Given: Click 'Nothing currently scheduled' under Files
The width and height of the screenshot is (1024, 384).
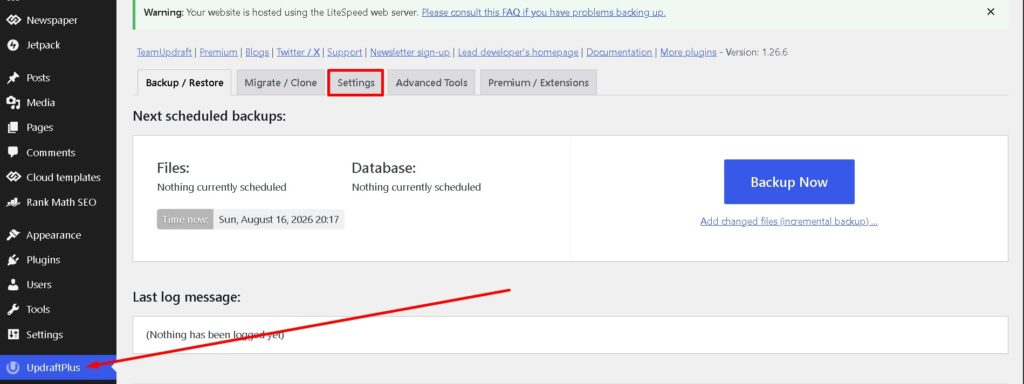Looking at the screenshot, I should coord(221,187).
